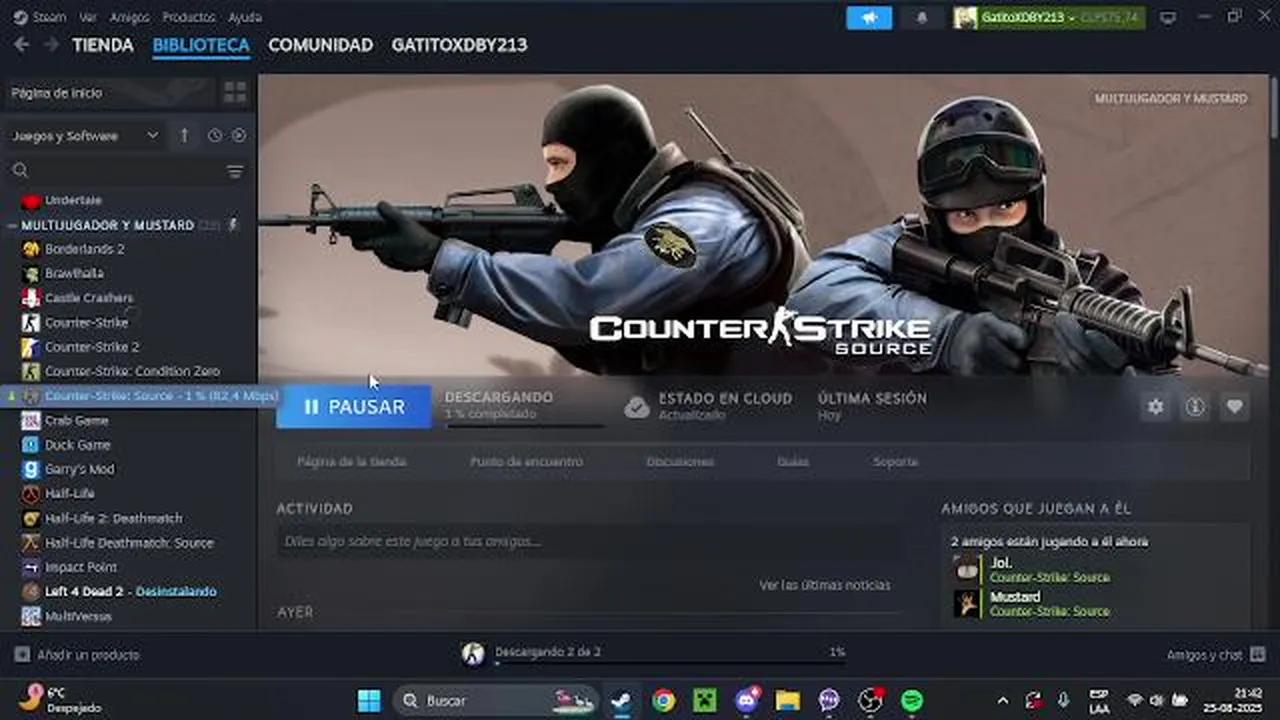Open Discord from the taskbar
Image resolution: width=1280 pixels, height=720 pixels.
[747, 700]
